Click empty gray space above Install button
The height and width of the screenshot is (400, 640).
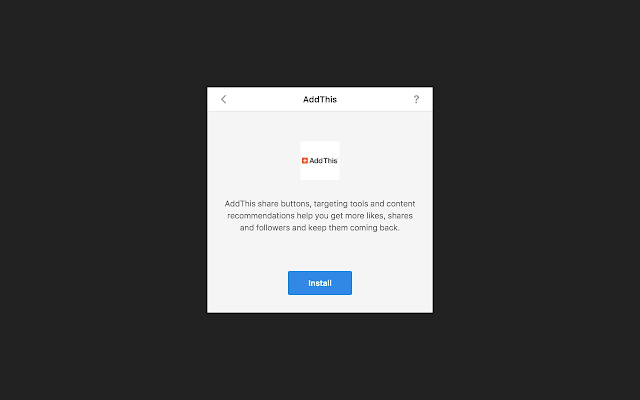point(320,253)
